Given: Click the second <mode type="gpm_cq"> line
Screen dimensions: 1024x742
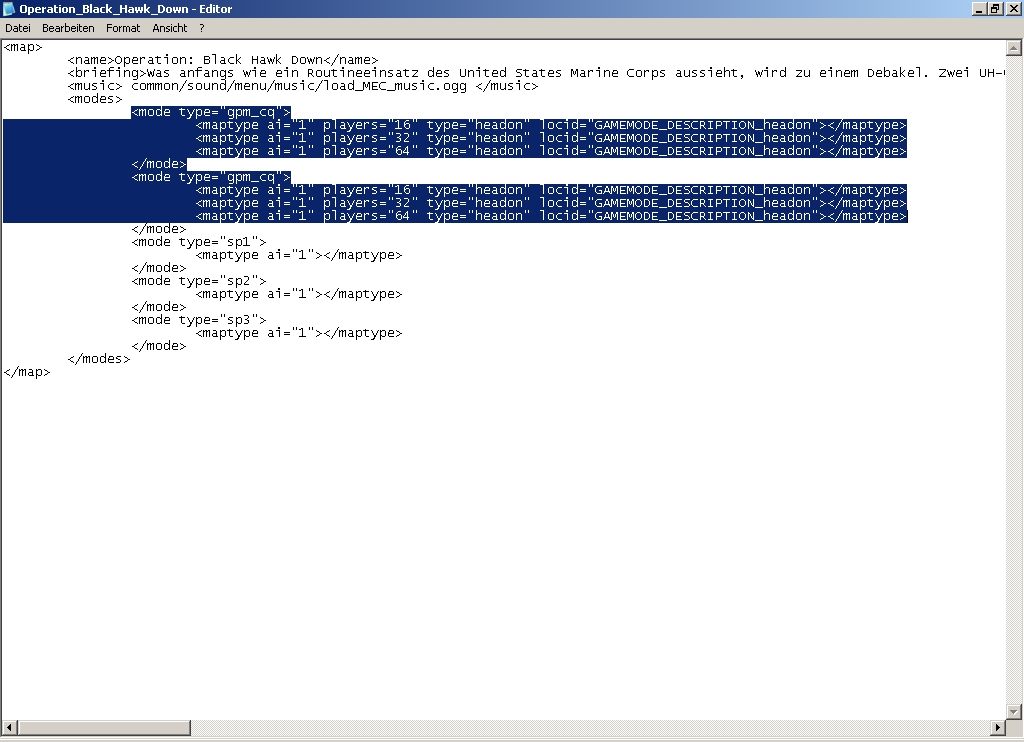Looking at the screenshot, I should (211, 177).
